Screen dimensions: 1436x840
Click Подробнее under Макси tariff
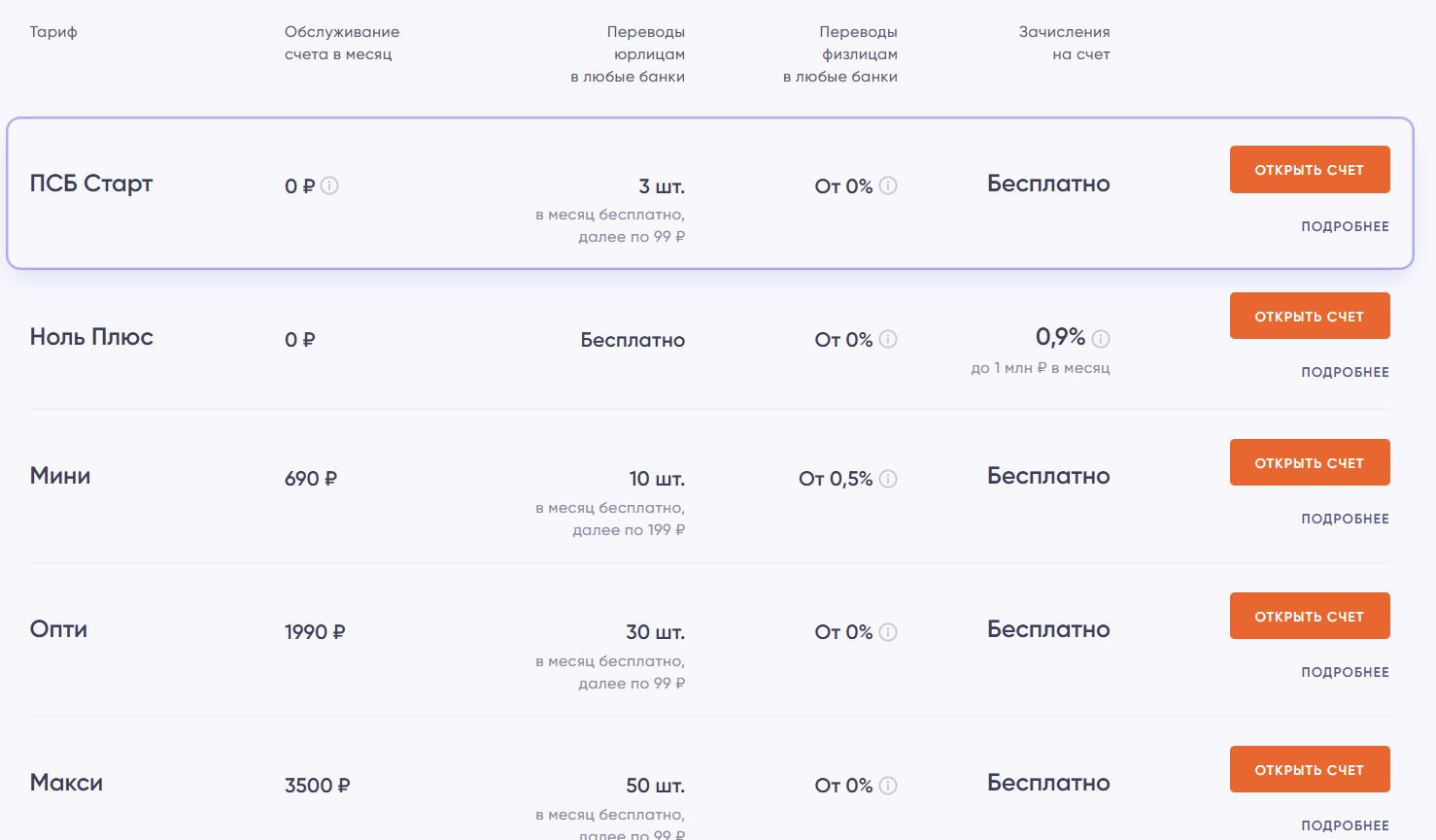point(1345,825)
